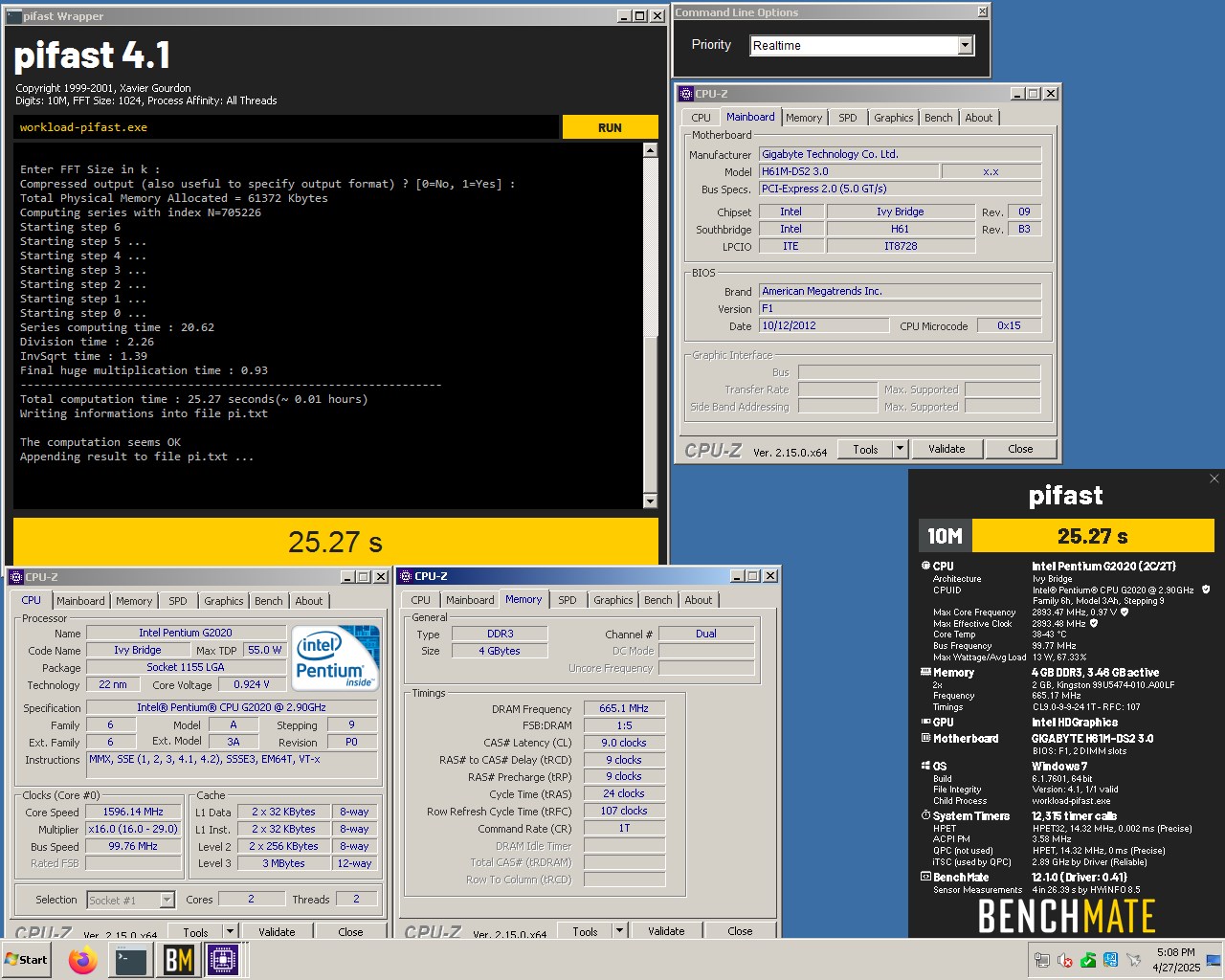Open Tools arrow in CPU-Z CPU window
This screenshot has height=980, width=1225.
tap(230, 931)
